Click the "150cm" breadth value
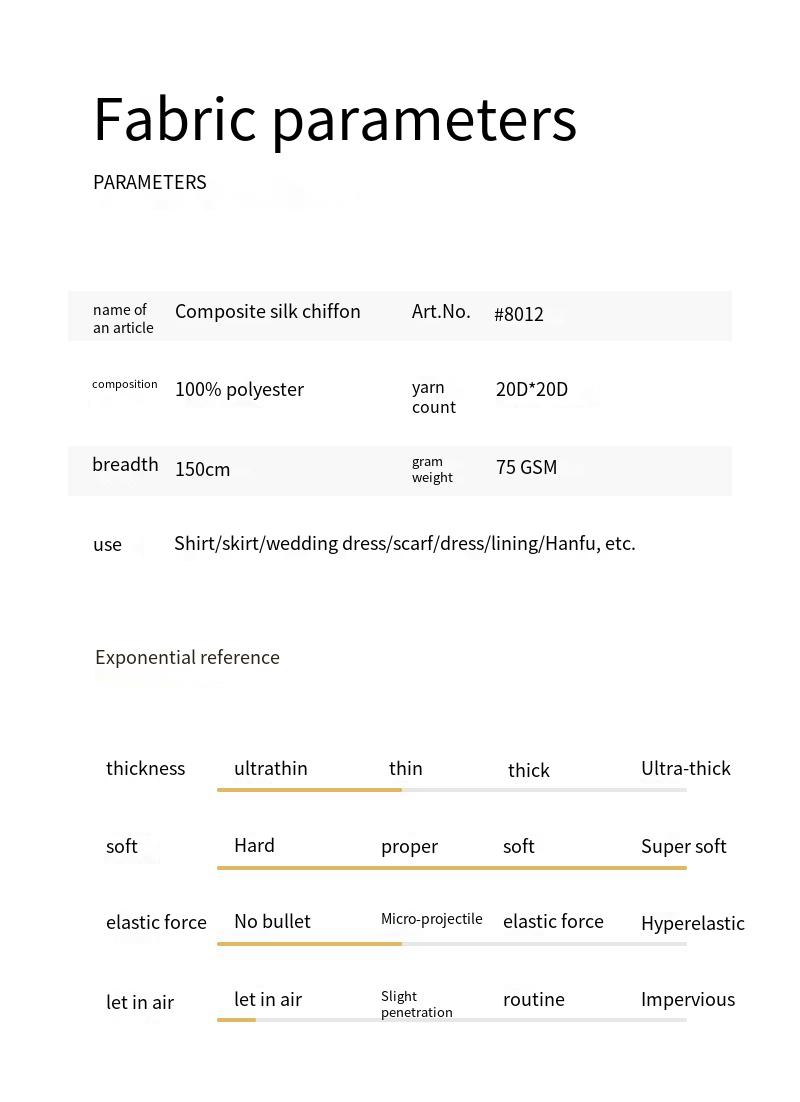The width and height of the screenshot is (800, 1102). [202, 469]
